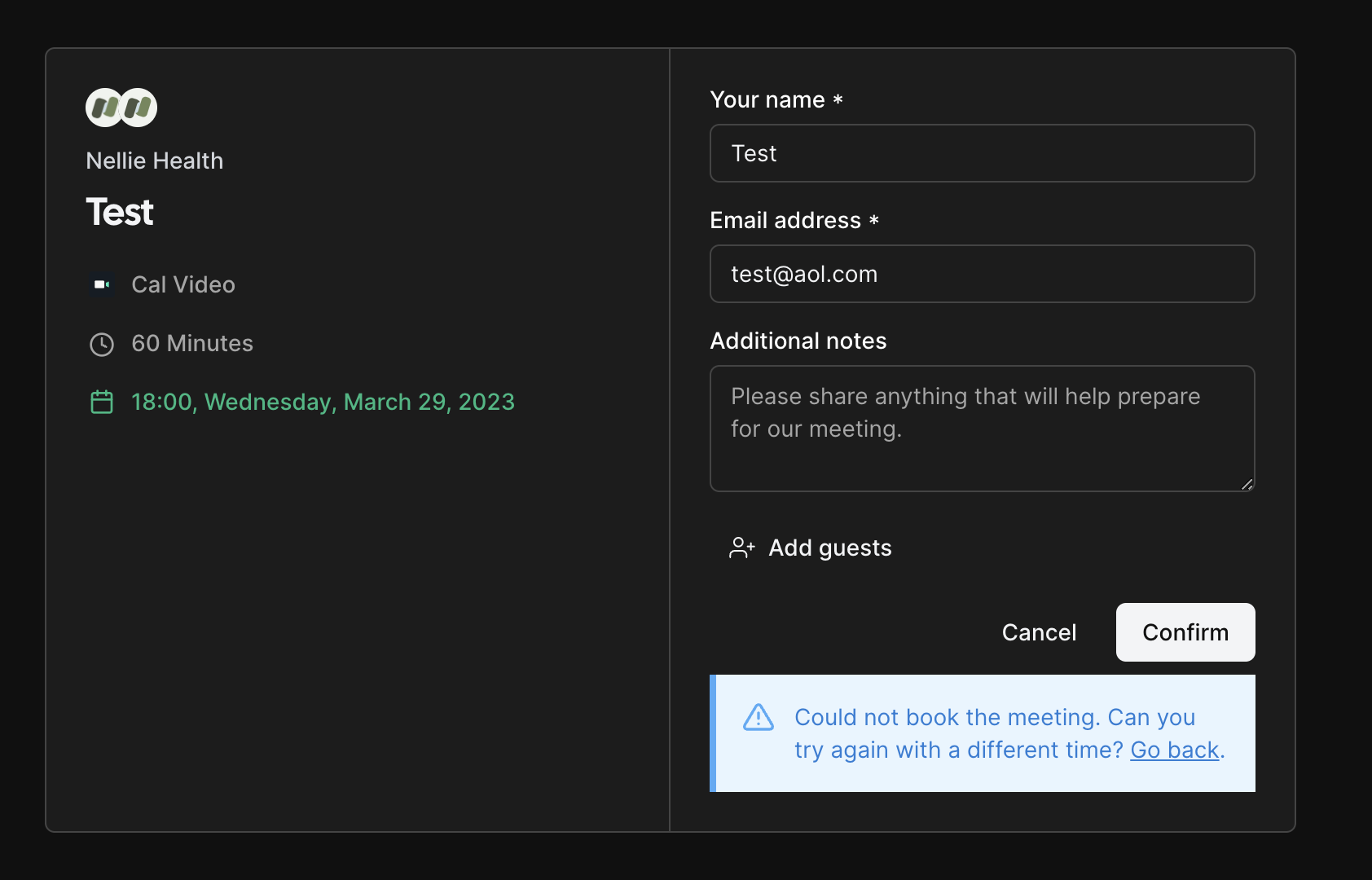Click the Nellie Health name text

pyautogui.click(x=154, y=161)
